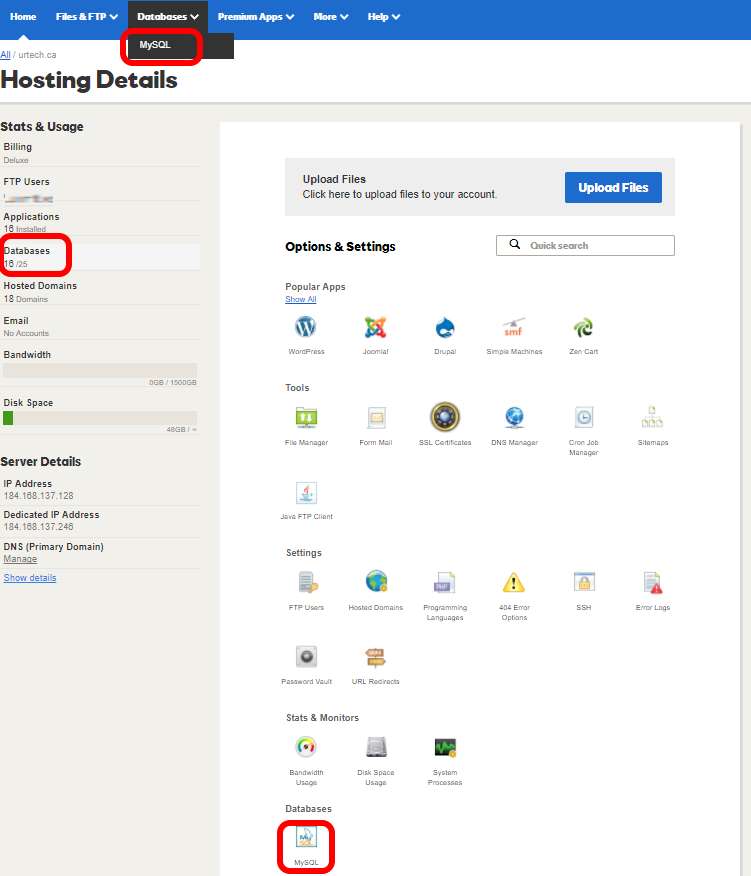Click the Show All popular apps link
Image resolution: width=751 pixels, height=876 pixels.
click(x=300, y=299)
